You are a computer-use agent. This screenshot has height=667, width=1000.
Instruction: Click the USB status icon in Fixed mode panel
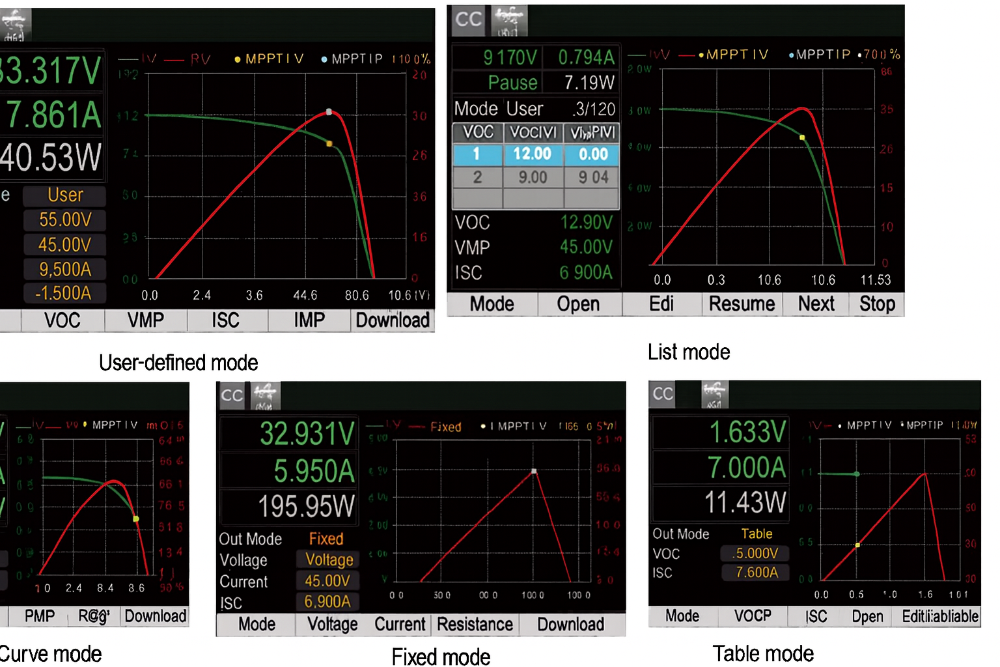tap(268, 396)
